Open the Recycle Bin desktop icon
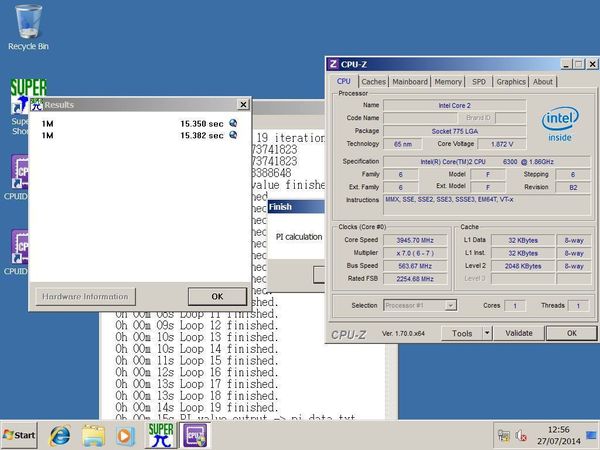This screenshot has height=450, width=600. 28,24
